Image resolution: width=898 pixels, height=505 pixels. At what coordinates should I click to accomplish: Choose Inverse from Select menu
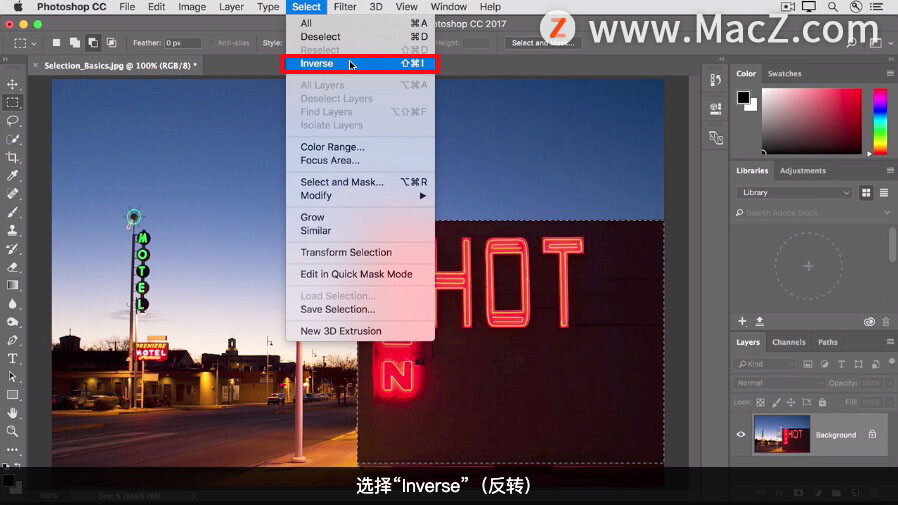(x=360, y=64)
